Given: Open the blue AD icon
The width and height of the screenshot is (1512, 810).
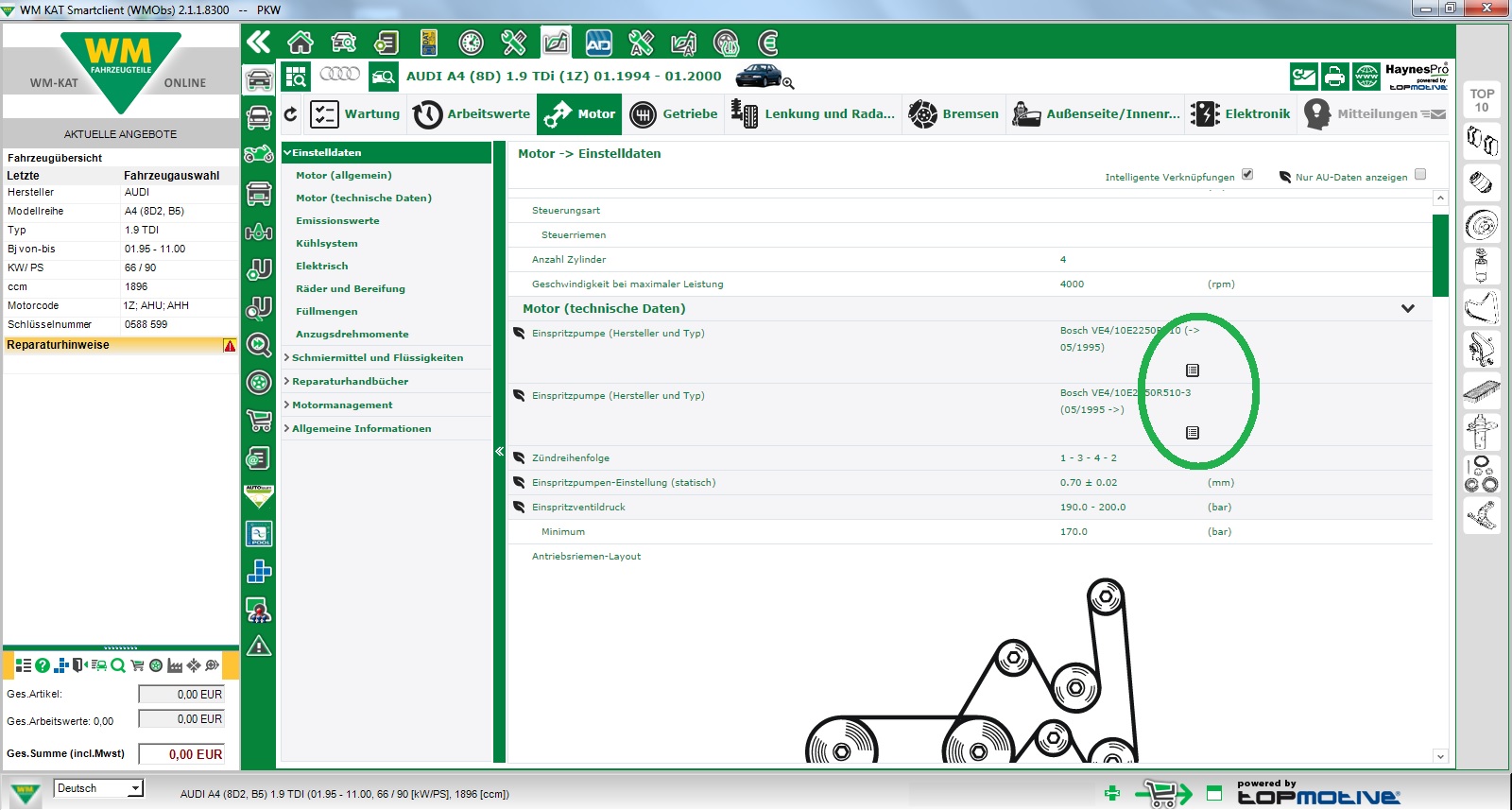Looking at the screenshot, I should click(598, 43).
